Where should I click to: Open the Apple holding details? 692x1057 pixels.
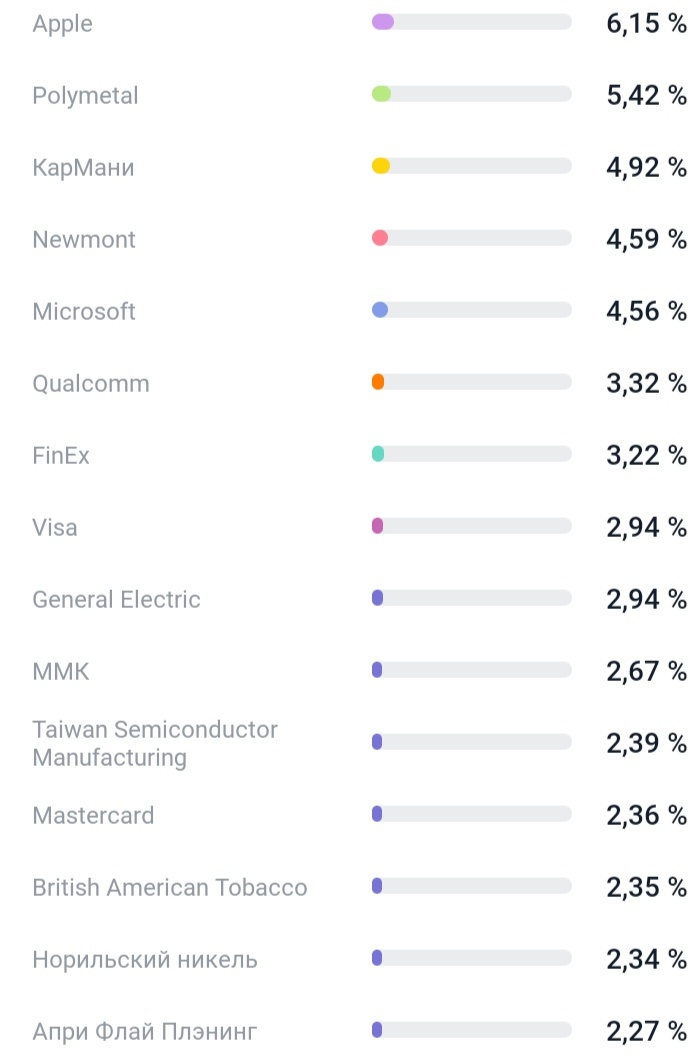tap(62, 23)
